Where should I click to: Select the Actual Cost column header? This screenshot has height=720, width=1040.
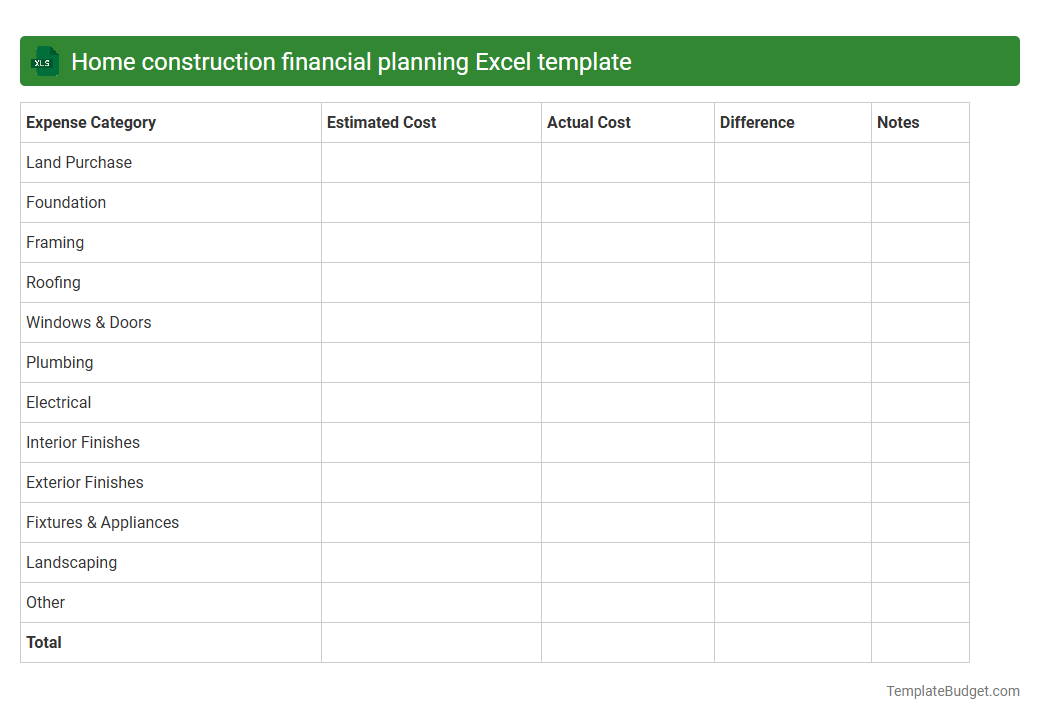tap(588, 122)
